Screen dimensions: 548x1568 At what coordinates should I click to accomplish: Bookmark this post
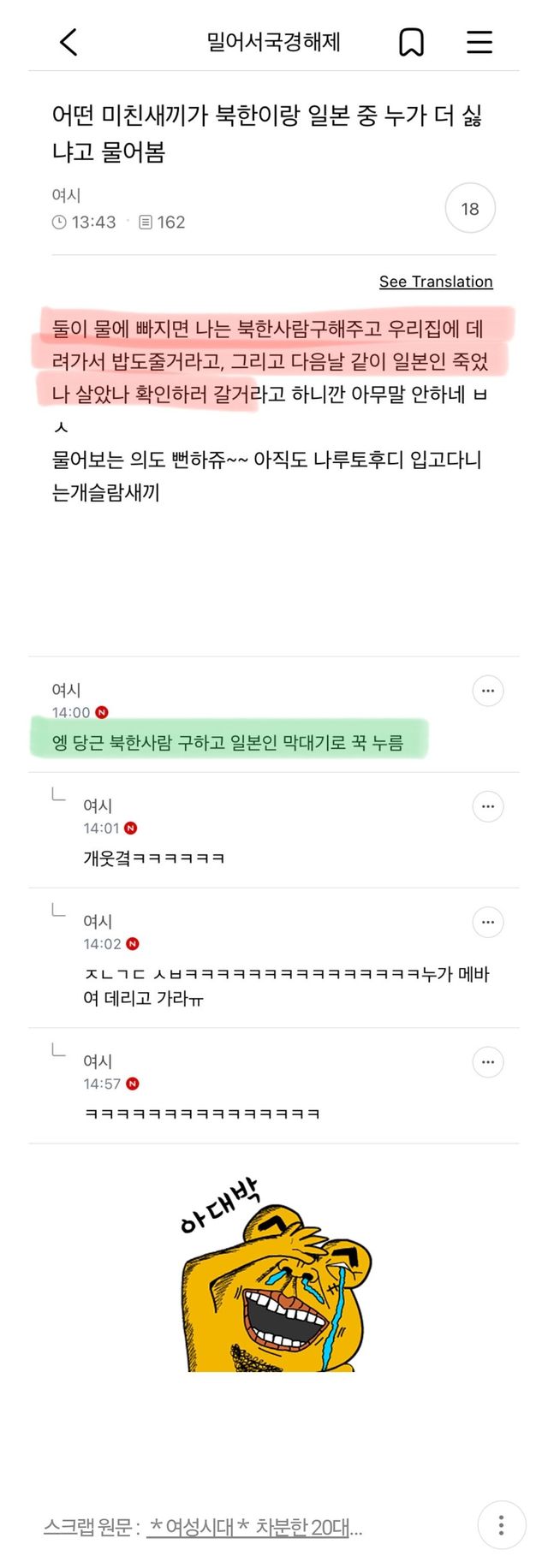[x=412, y=42]
